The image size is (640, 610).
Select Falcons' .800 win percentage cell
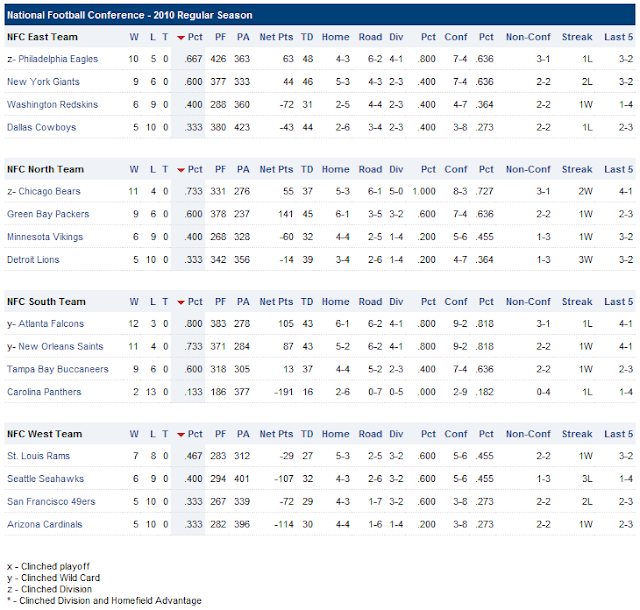click(193, 323)
